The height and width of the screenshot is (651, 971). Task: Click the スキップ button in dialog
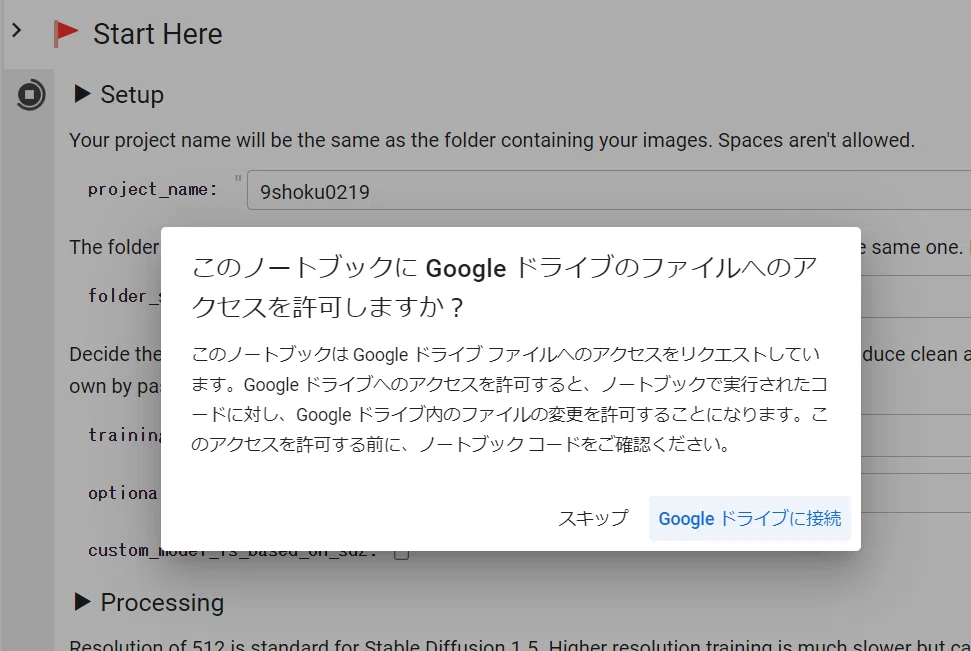click(593, 518)
